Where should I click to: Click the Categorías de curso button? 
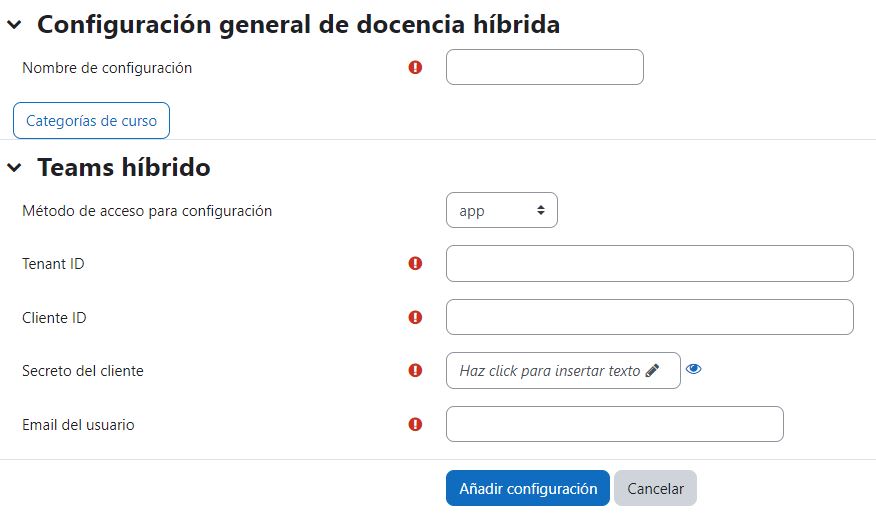(x=91, y=121)
